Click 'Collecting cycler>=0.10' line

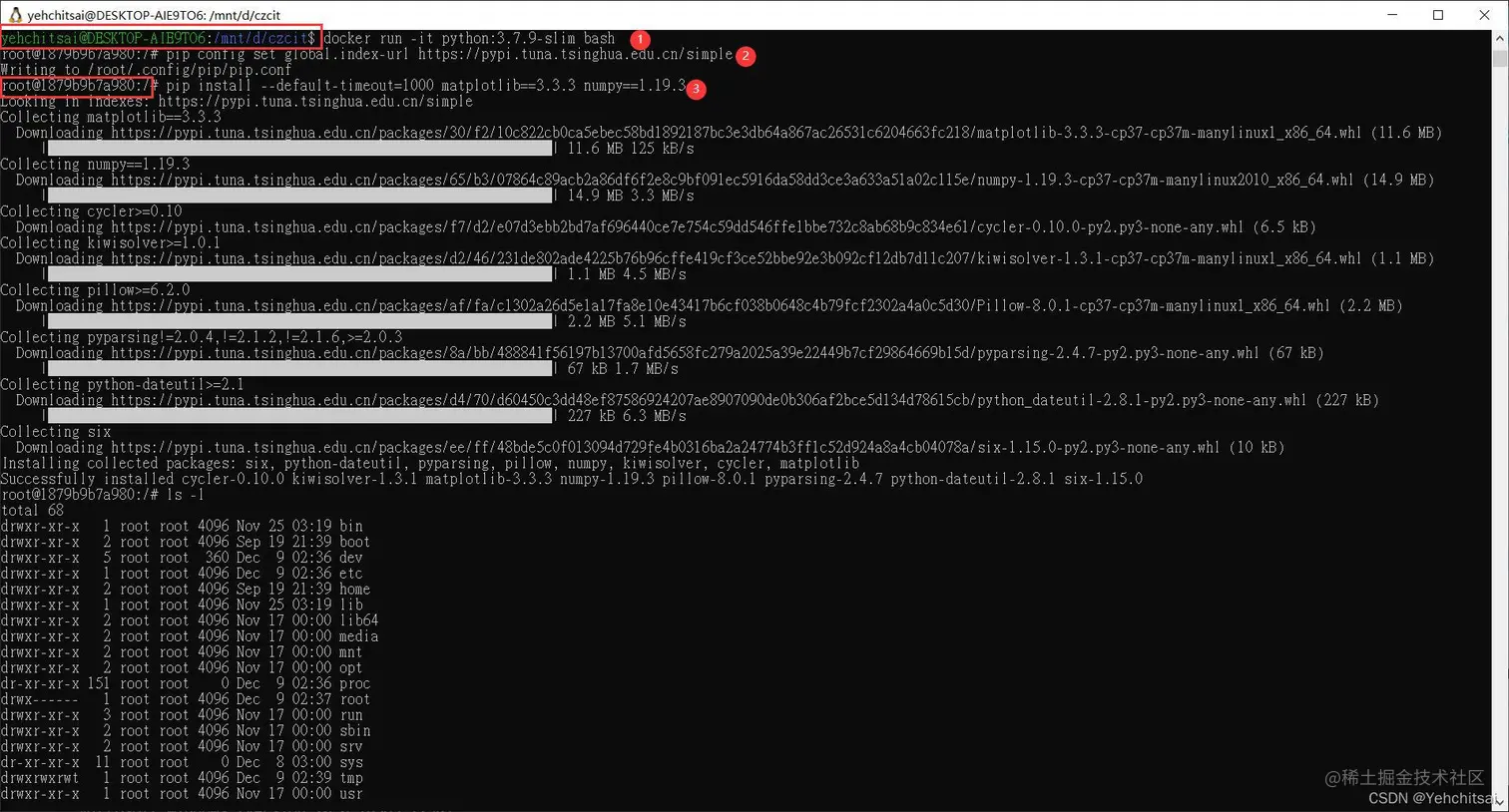coord(92,211)
